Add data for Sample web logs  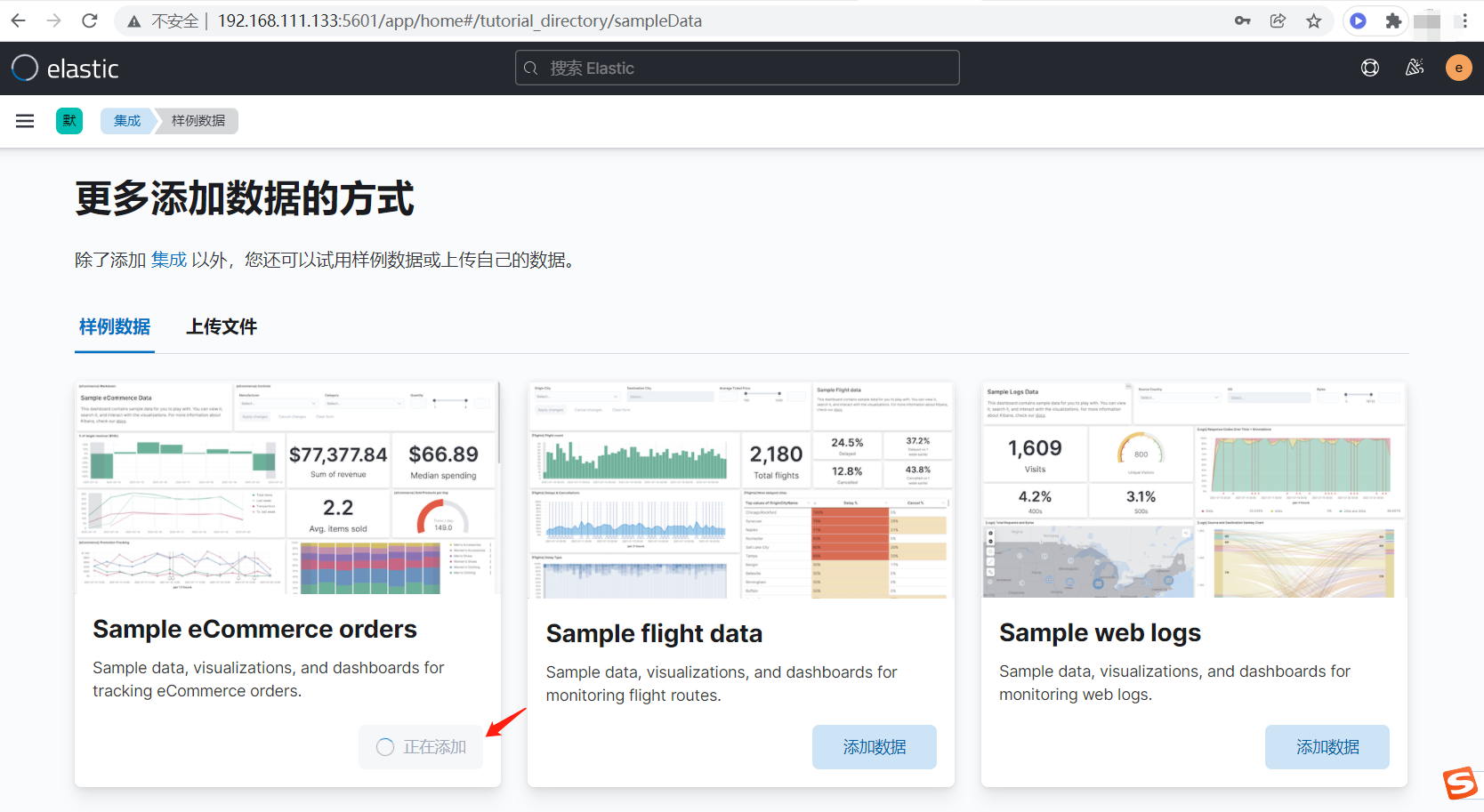(x=1327, y=747)
